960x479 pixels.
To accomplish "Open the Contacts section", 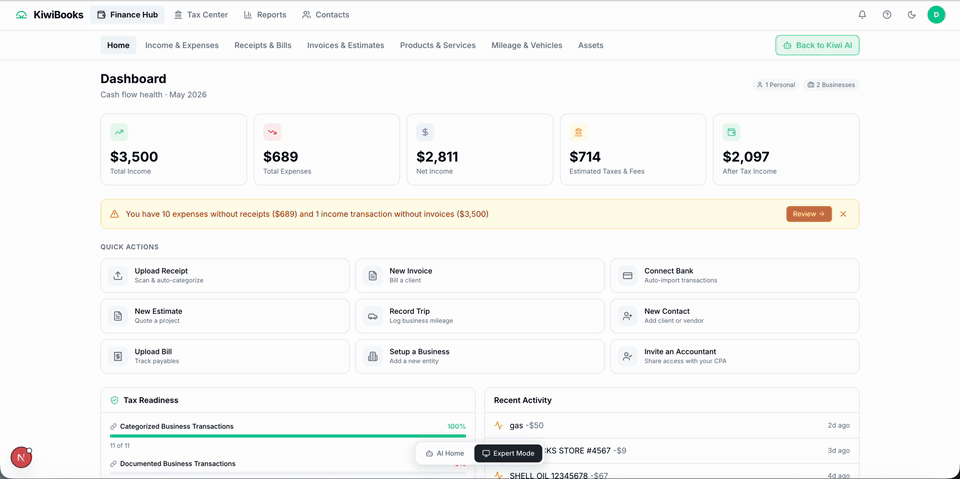I will [326, 15].
